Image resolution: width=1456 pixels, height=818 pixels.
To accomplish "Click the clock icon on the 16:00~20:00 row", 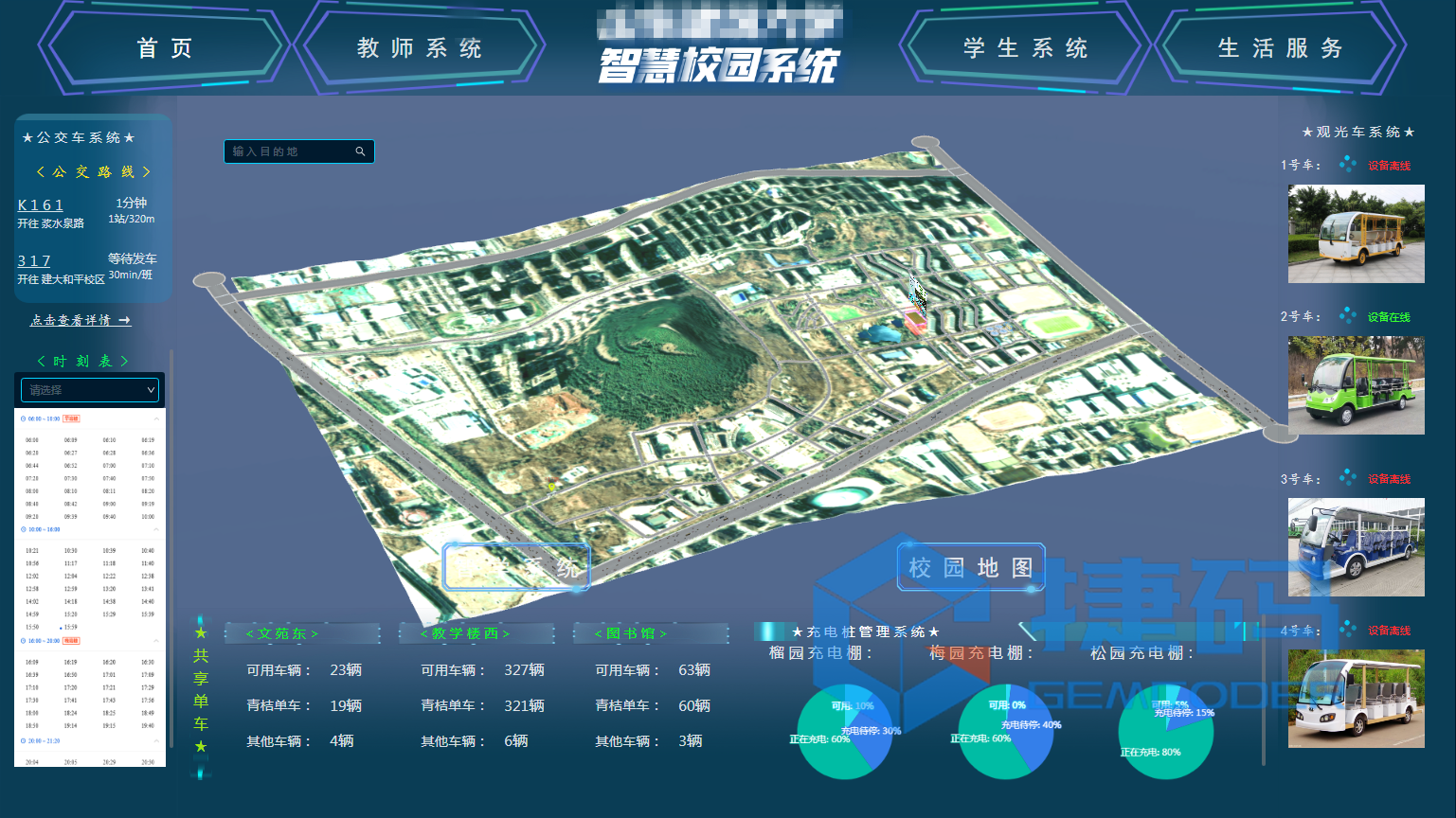I will (x=24, y=640).
